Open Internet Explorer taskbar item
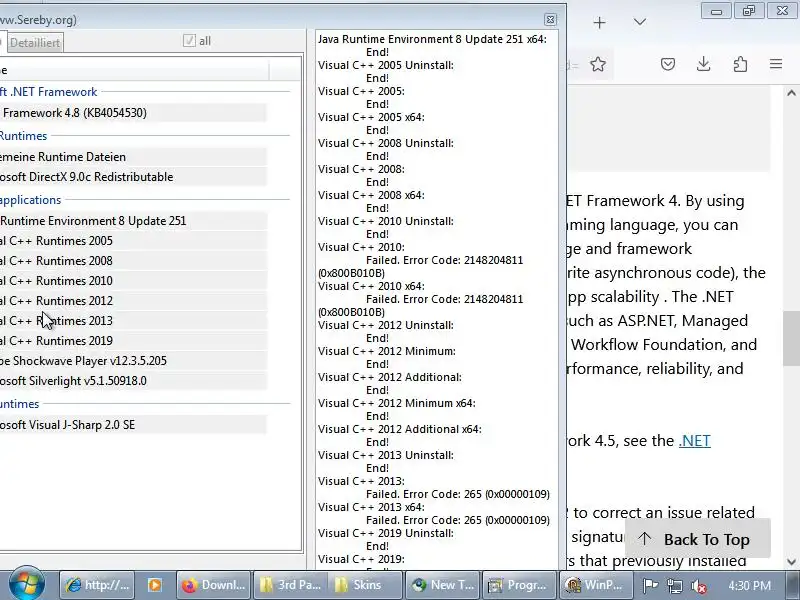 [x=97, y=585]
